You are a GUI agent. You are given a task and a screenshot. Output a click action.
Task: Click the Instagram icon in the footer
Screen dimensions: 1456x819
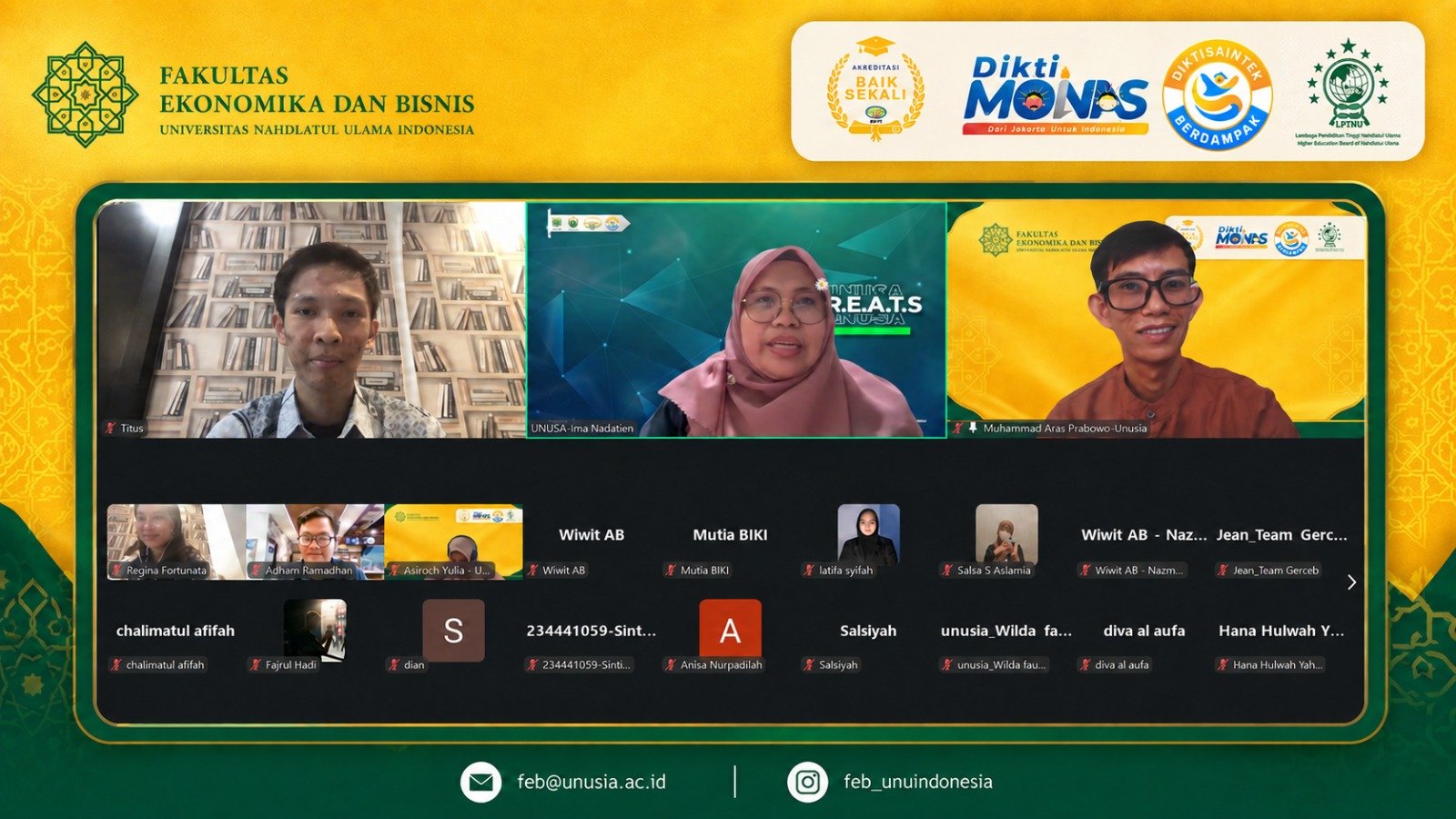point(807,782)
